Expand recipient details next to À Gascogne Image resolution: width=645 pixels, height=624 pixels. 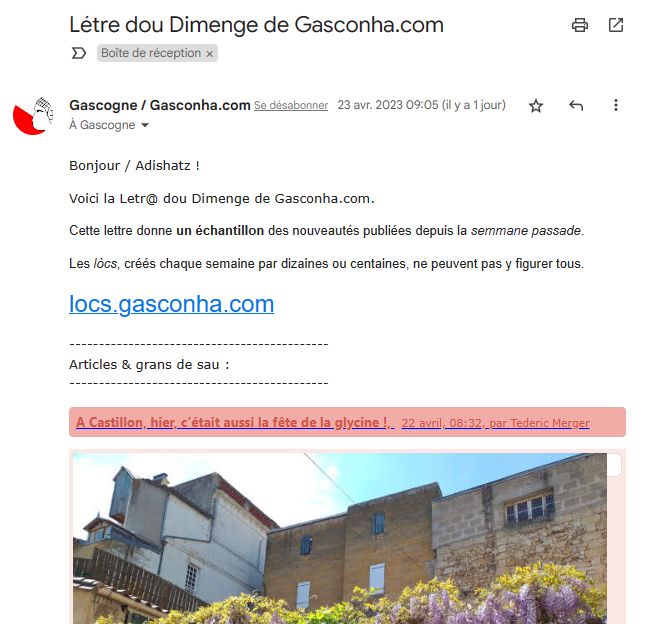(x=145, y=125)
